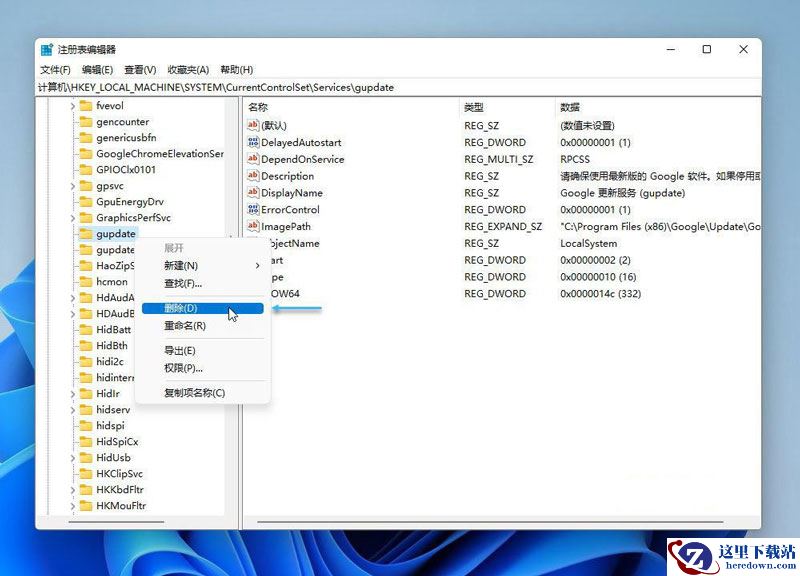Click the string icon beside DependOnService
Screen dimensions: 800x576
253,159
